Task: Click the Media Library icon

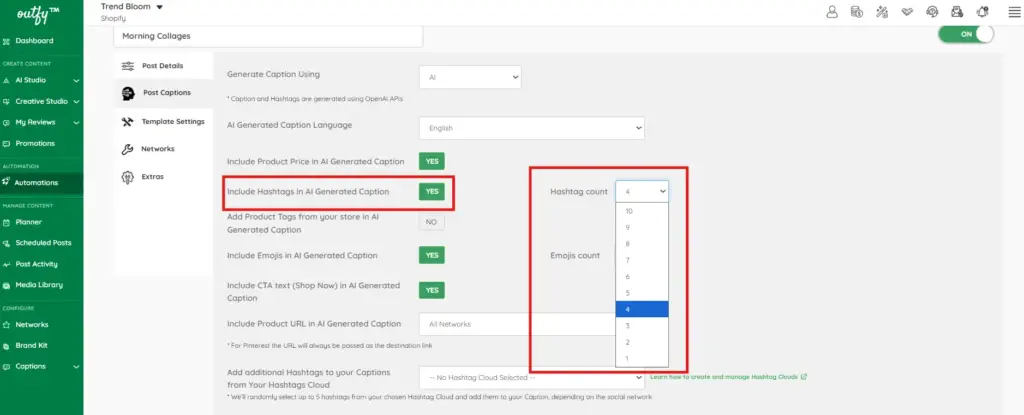Action: tap(7, 286)
